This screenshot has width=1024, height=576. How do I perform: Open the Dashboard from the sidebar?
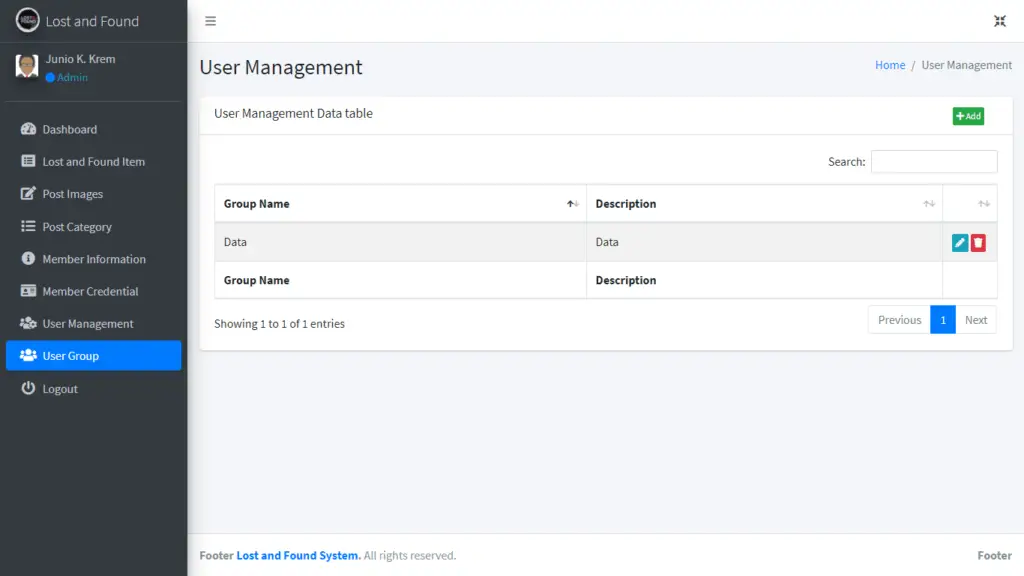coord(66,129)
